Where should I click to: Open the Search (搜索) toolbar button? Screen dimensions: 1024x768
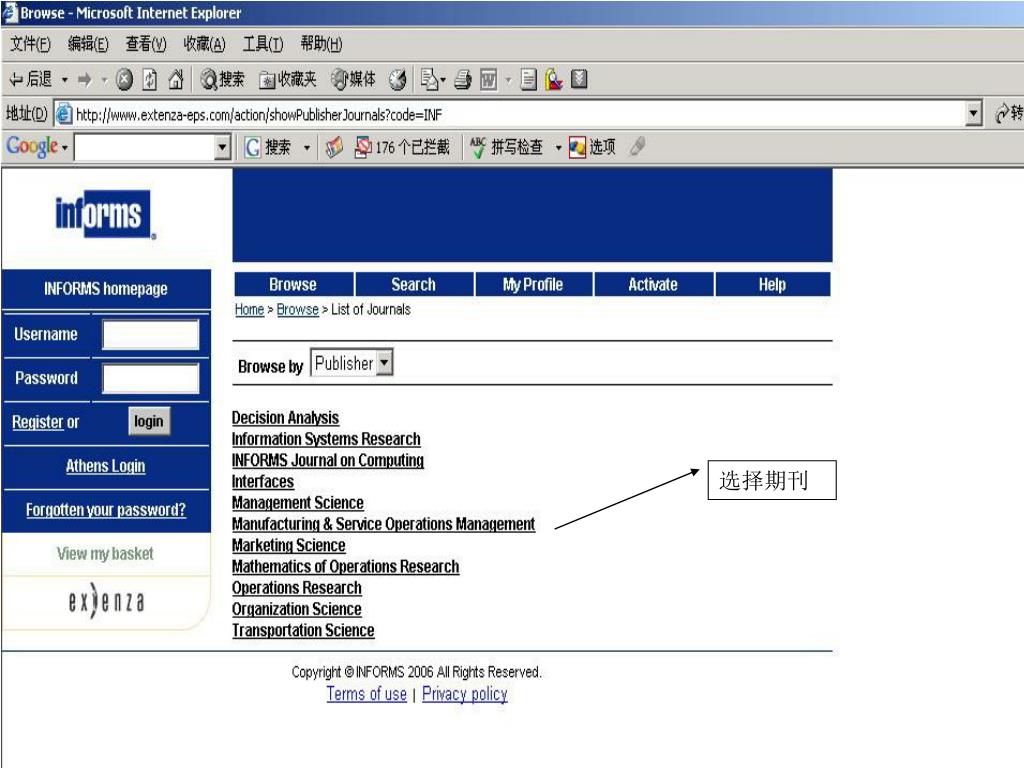223,80
